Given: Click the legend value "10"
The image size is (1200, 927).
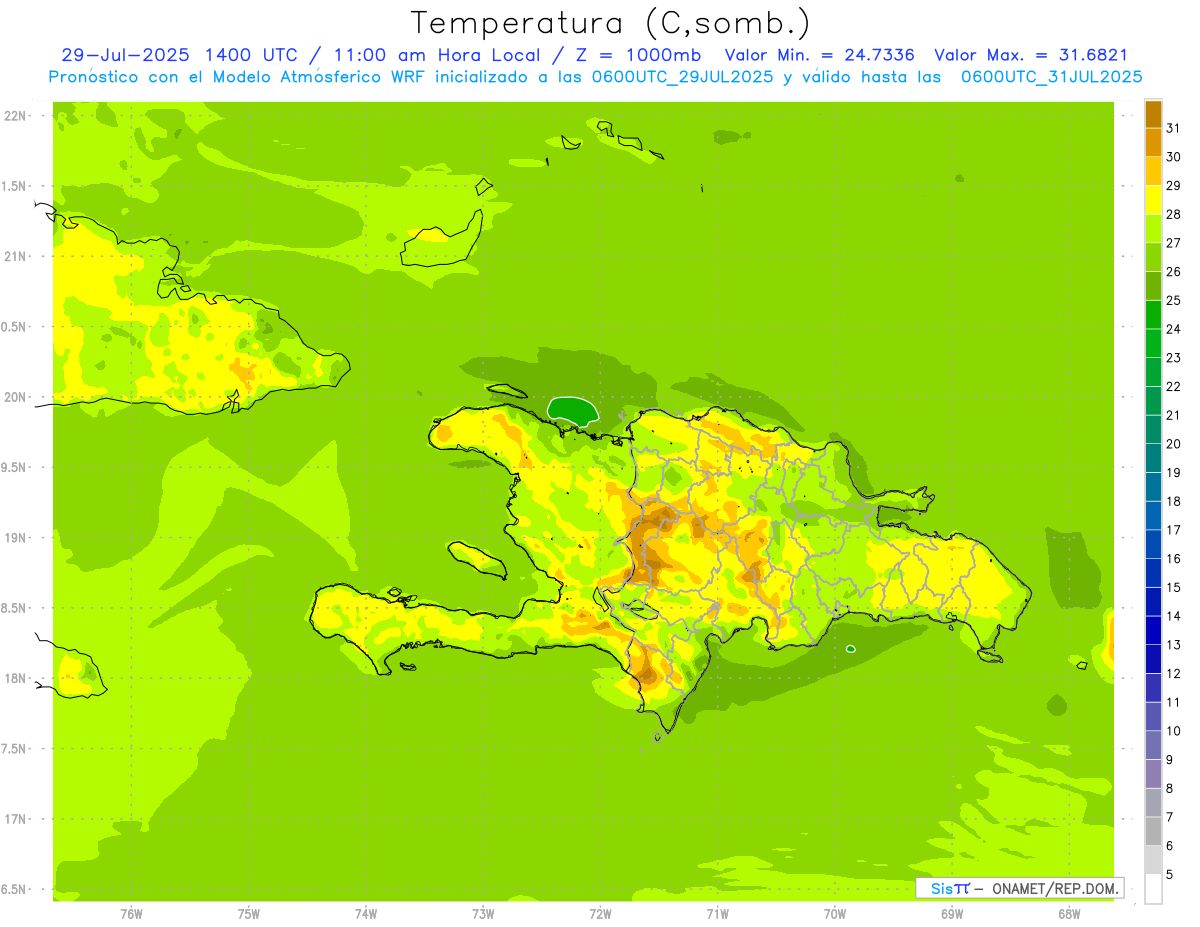Looking at the screenshot, I should (x=1173, y=731).
